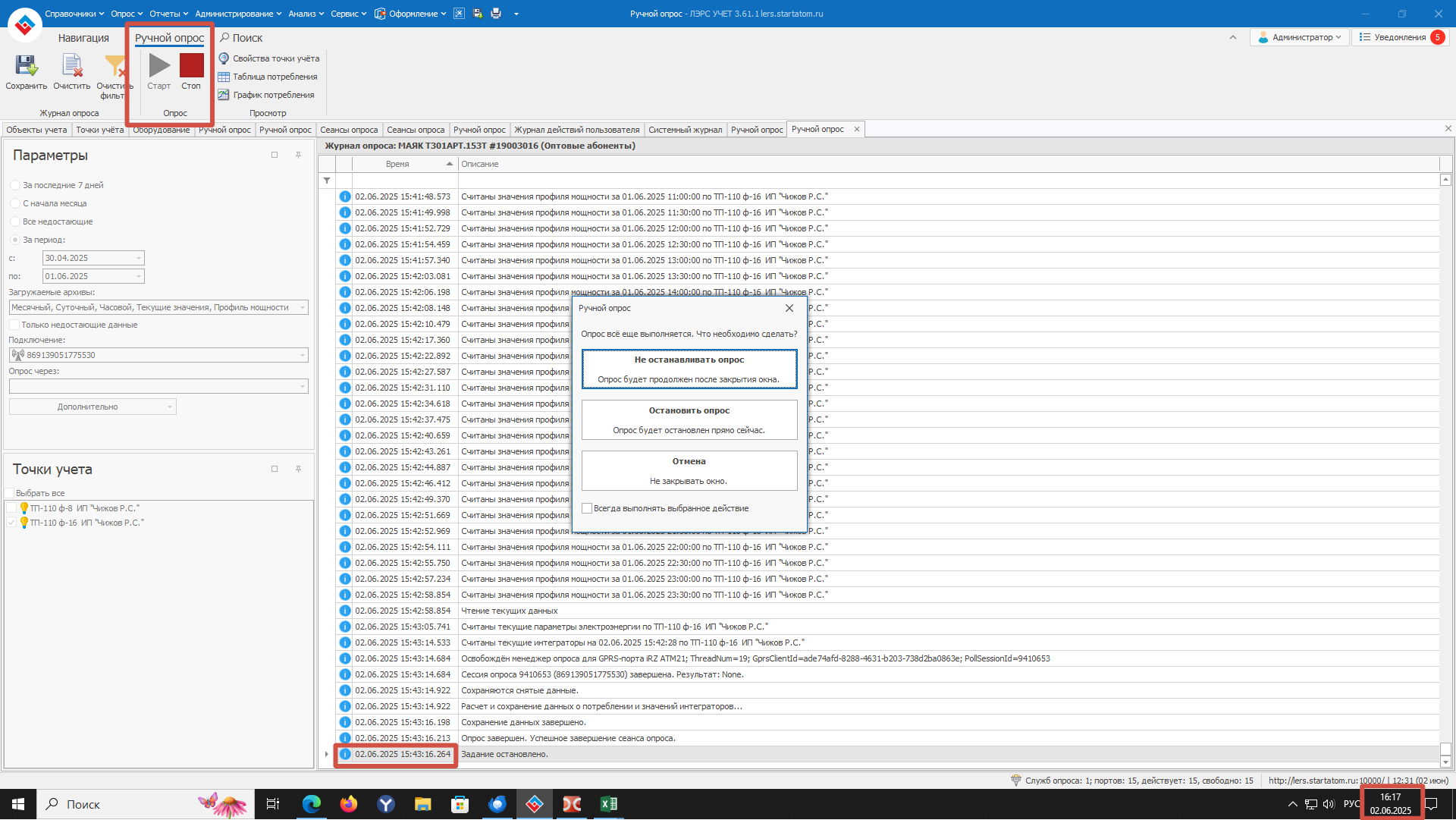1456x820 pixels.
Task: Stop polling with the red Стоп button
Action: 191,72
